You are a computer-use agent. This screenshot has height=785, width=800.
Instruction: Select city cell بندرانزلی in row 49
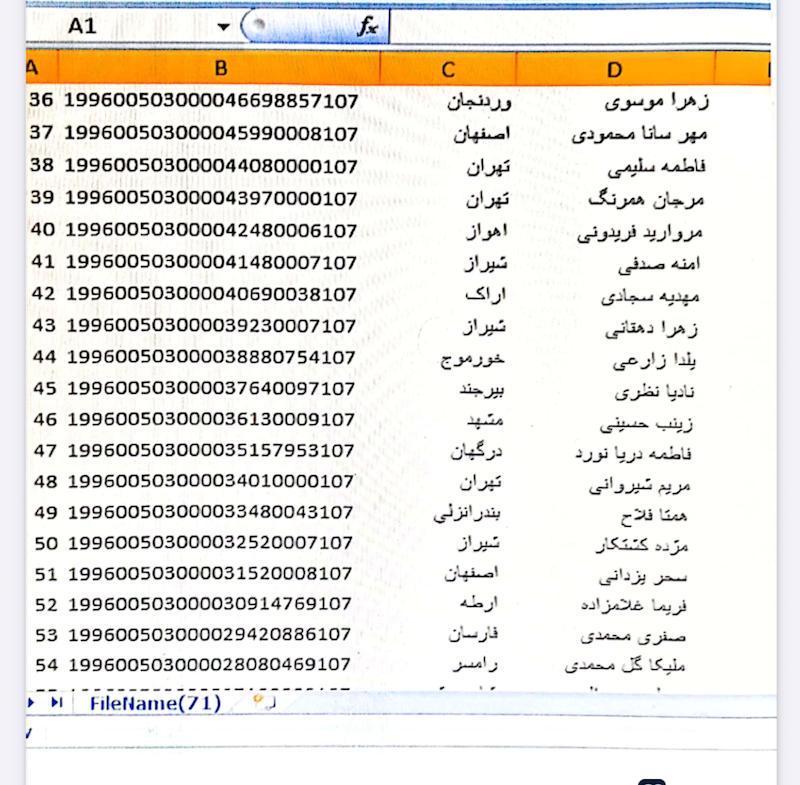click(467, 514)
